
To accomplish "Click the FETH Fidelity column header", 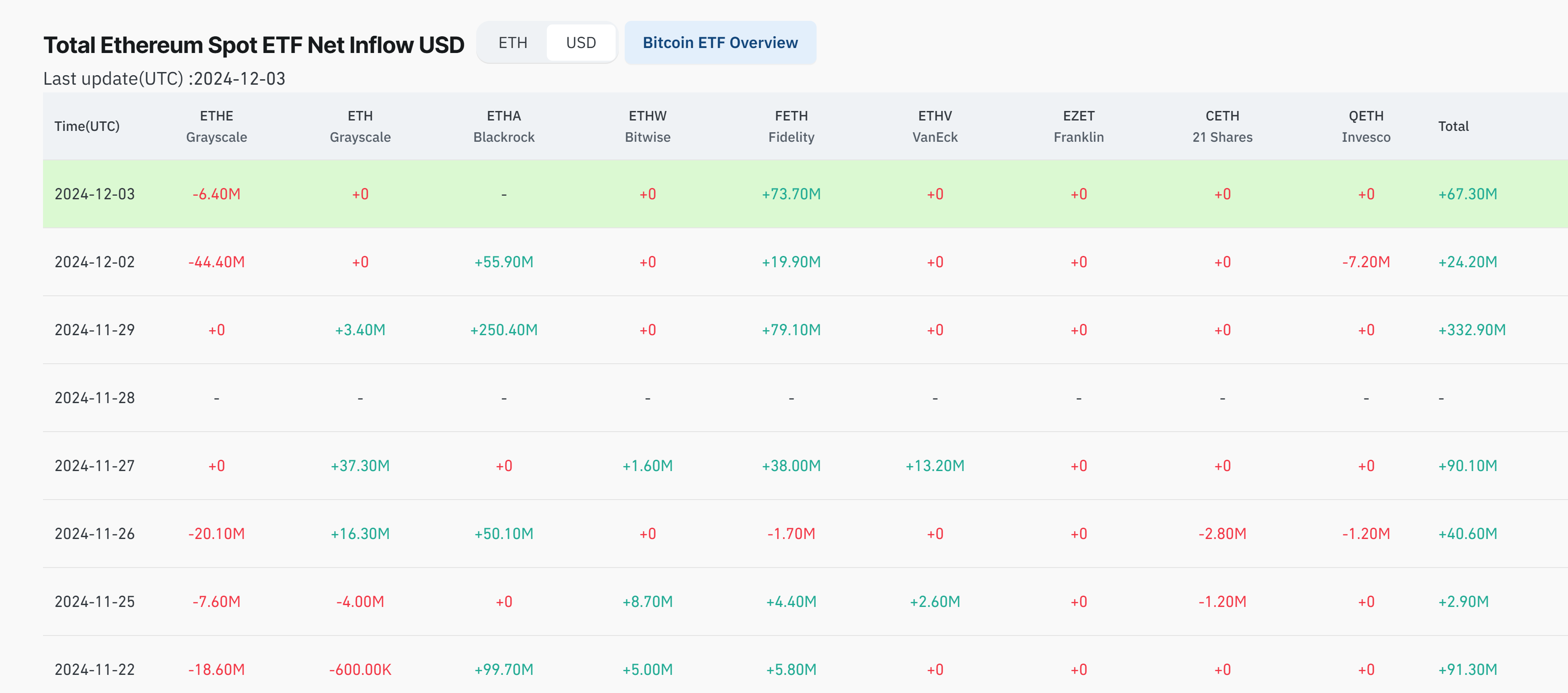I will click(791, 126).
